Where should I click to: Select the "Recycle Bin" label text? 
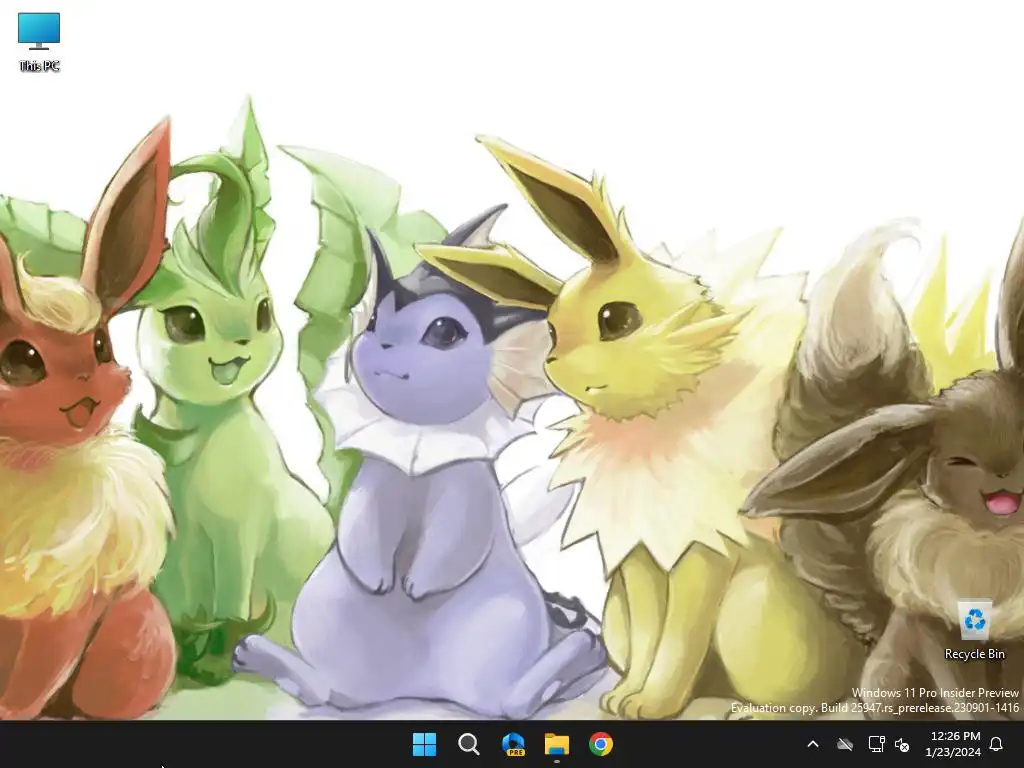tap(974, 654)
